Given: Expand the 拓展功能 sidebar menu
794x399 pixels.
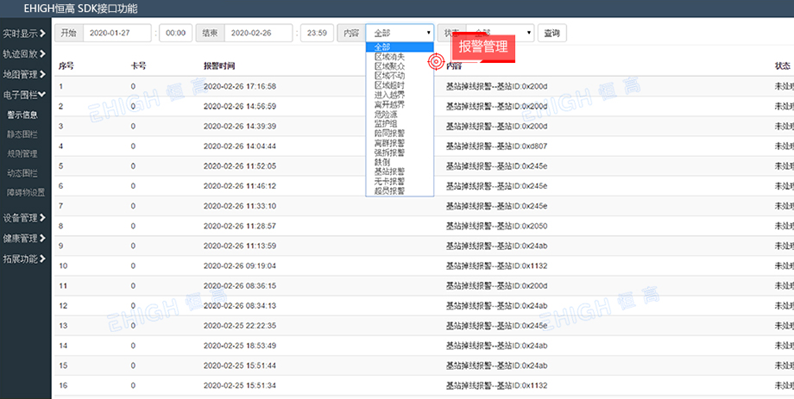Looking at the screenshot, I should pyautogui.click(x=24, y=259).
